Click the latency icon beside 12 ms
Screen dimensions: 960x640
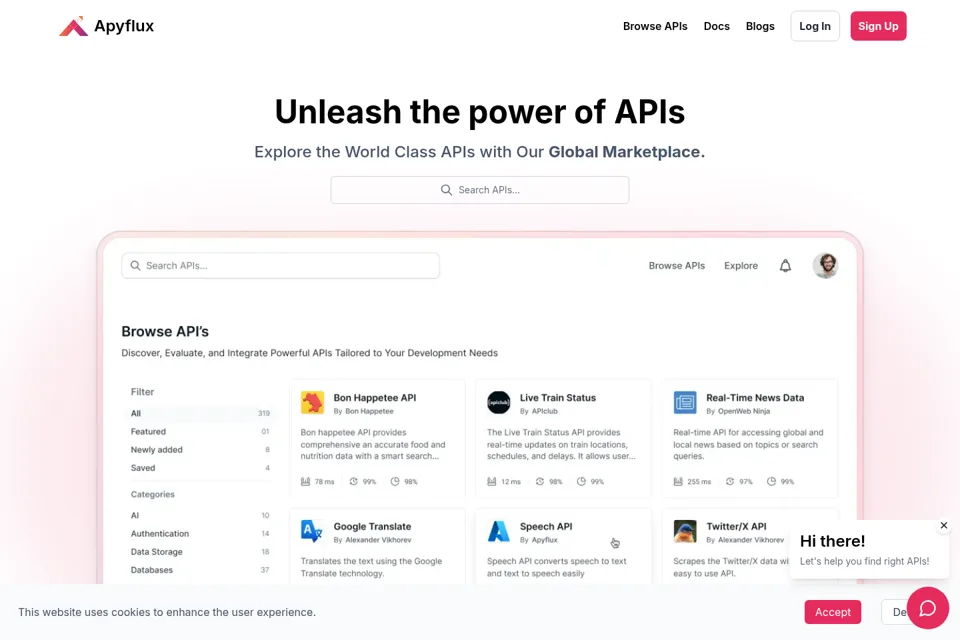(492, 481)
